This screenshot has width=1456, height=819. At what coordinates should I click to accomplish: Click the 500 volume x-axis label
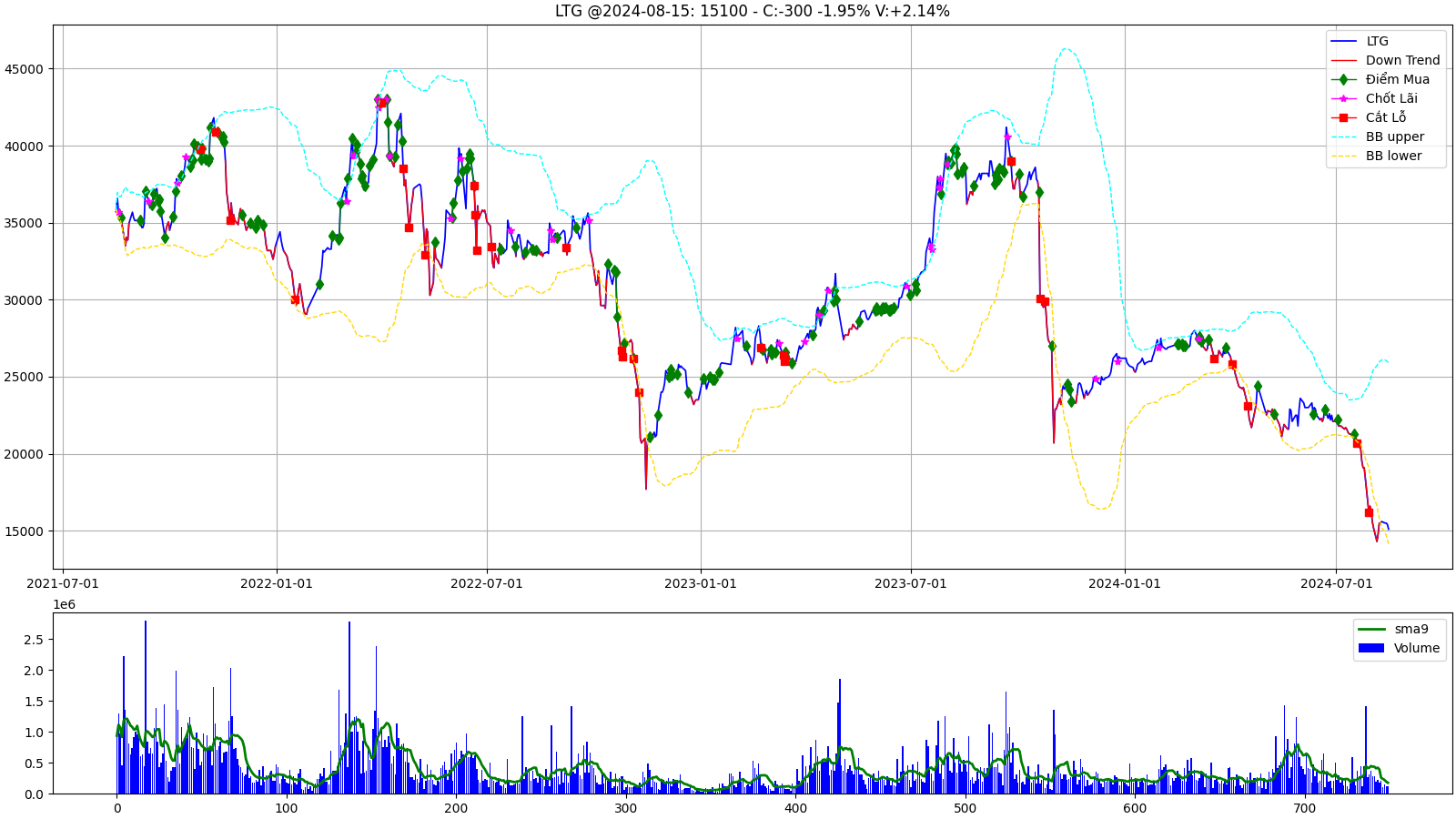click(966, 808)
